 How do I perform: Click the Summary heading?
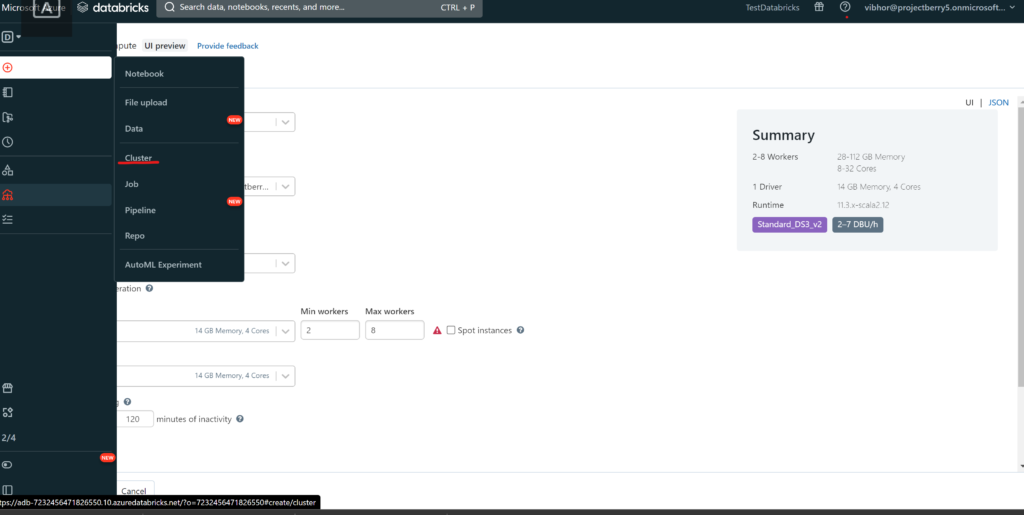pyautogui.click(x=784, y=135)
